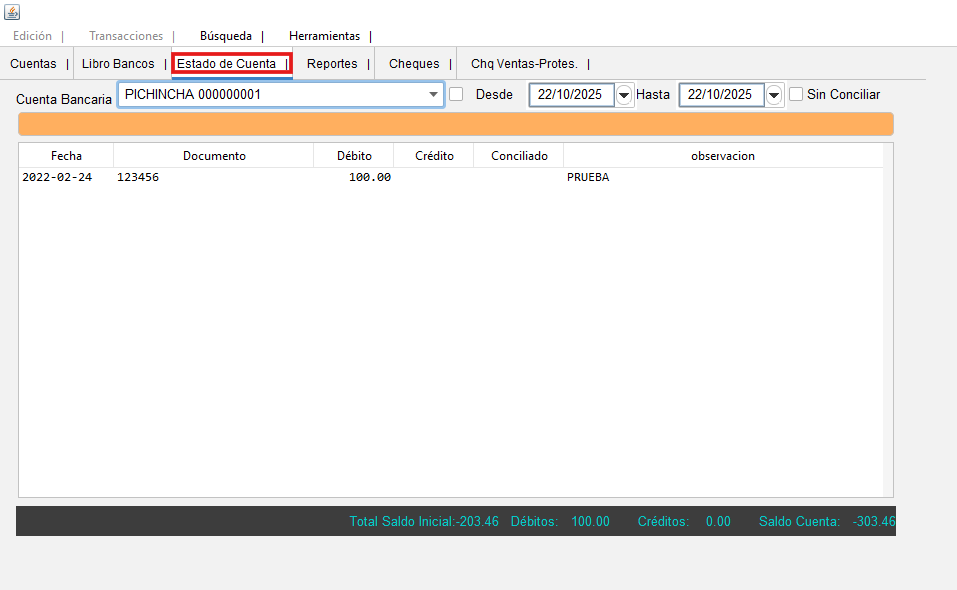Open the Transacciones menu
The height and width of the screenshot is (590, 957).
(x=126, y=36)
